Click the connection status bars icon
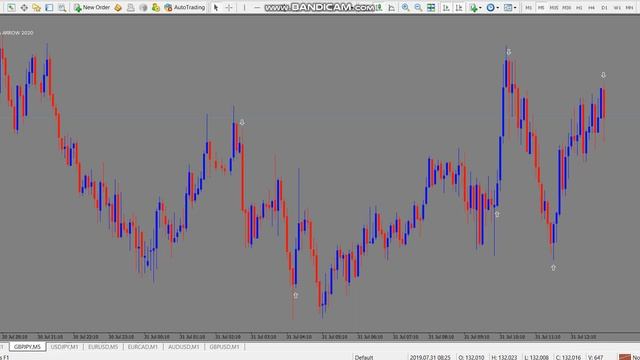 pos(624,357)
